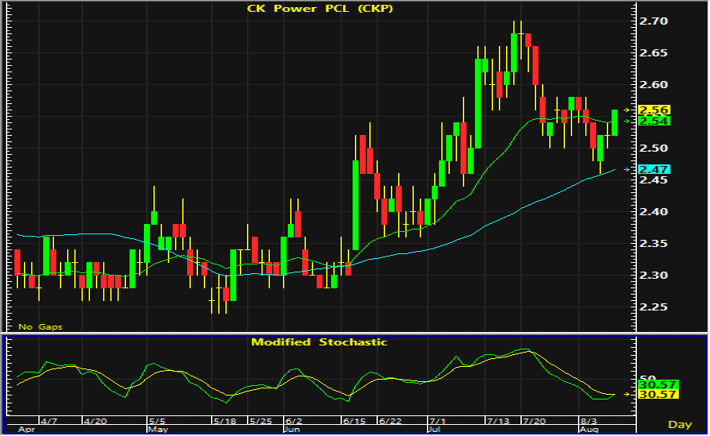Click the 5/25 date marker
The image size is (710, 436).
[x=261, y=421]
